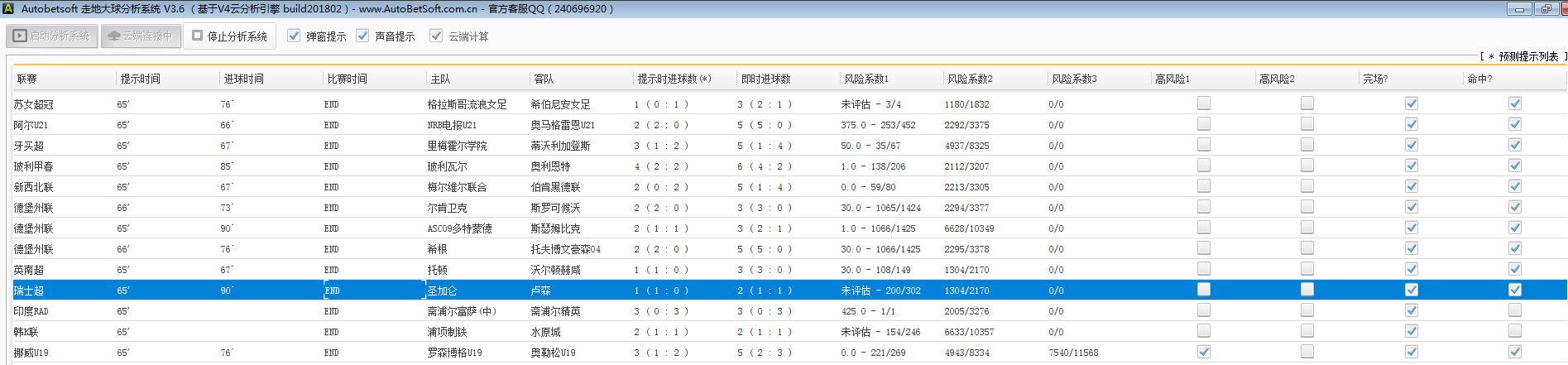Sort by the 联赛 column header
The width and height of the screenshot is (1568, 365).
point(27,79)
